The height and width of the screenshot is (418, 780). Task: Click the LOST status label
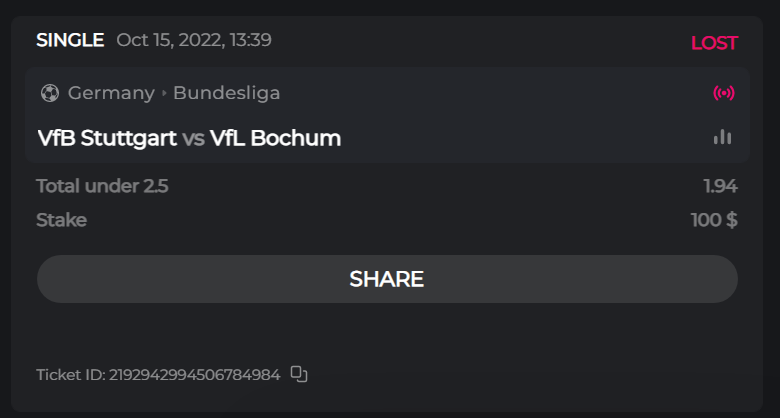click(x=714, y=43)
